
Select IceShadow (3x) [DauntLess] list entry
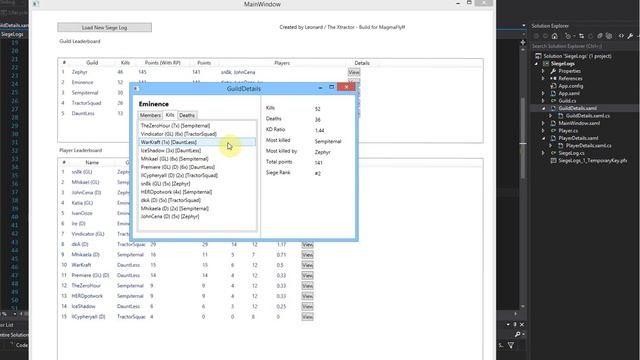coord(198,151)
